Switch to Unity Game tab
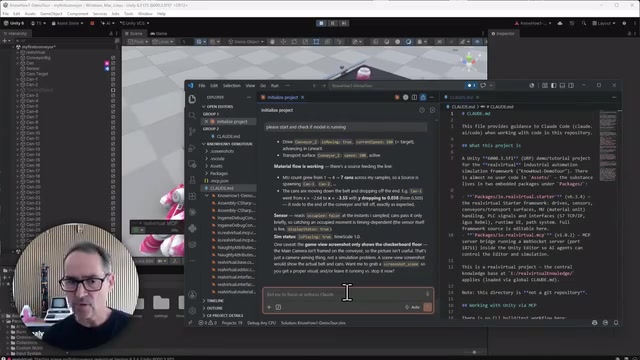Screen dimensions: 640x360 tap(158, 33)
